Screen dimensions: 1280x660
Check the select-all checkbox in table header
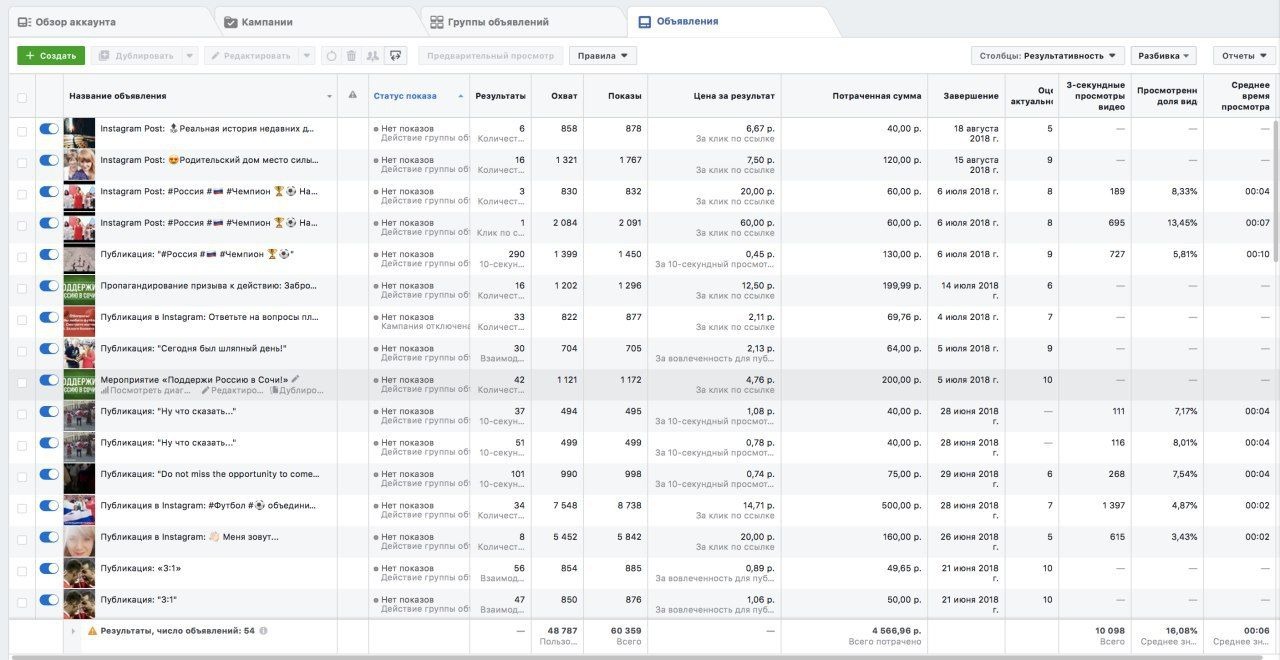[22, 98]
